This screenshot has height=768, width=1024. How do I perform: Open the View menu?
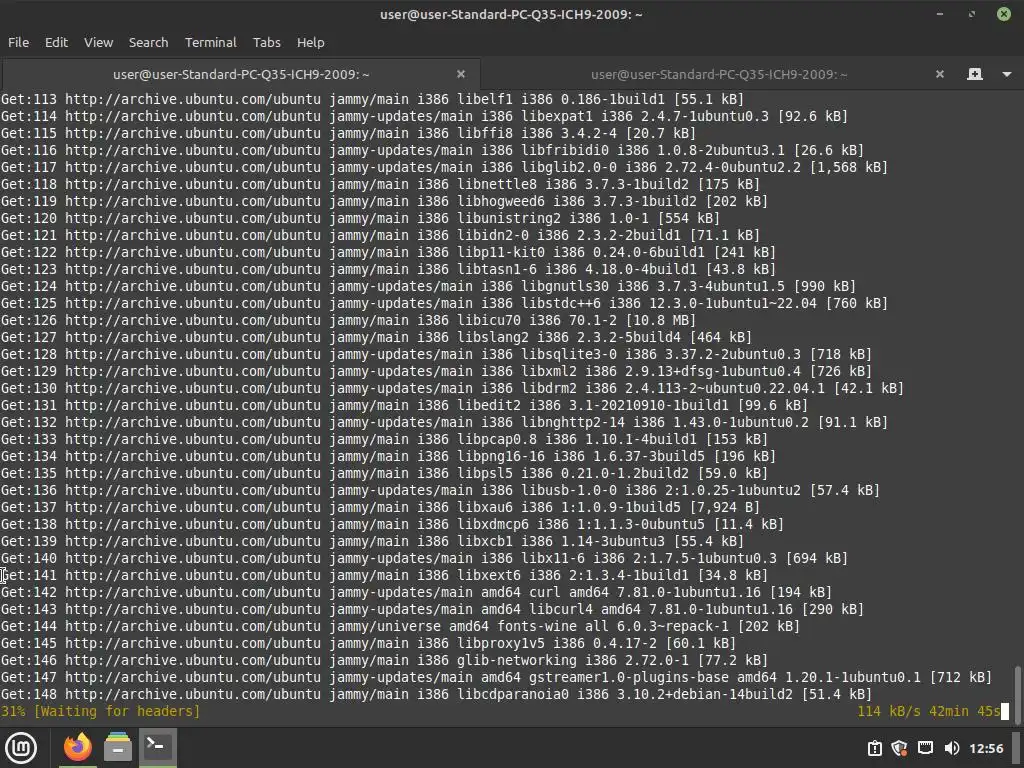point(99,42)
